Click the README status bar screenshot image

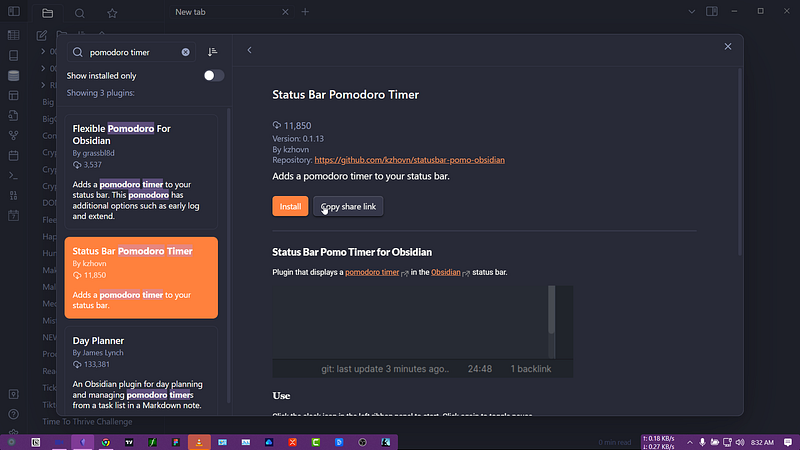pos(422,332)
